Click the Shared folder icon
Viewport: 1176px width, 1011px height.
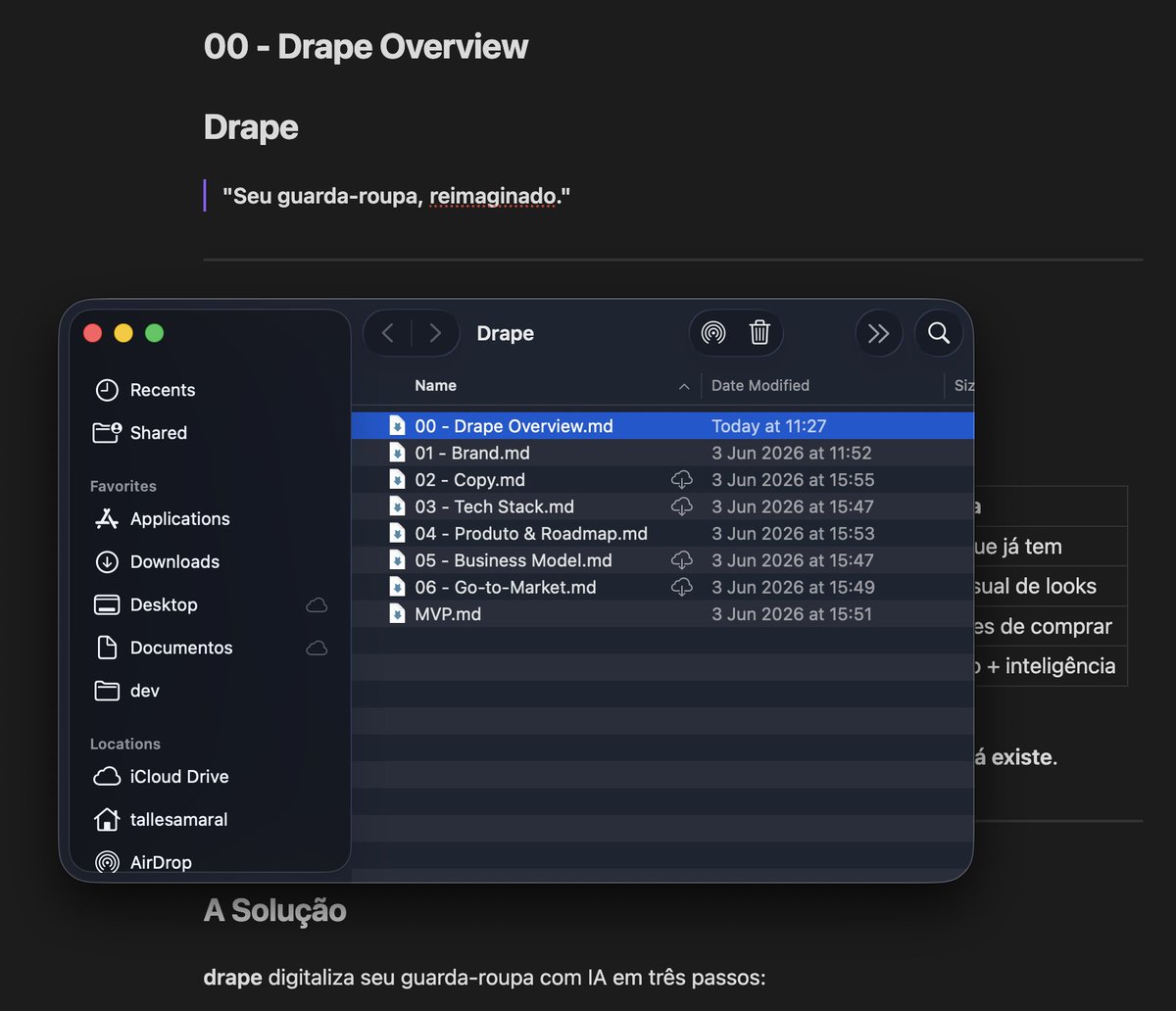pos(107,433)
